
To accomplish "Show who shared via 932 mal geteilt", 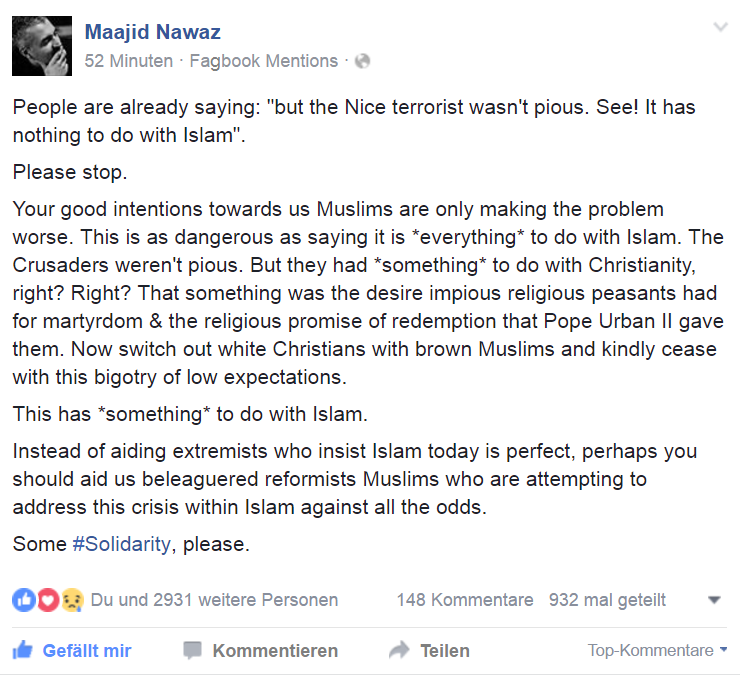I will (607, 600).
